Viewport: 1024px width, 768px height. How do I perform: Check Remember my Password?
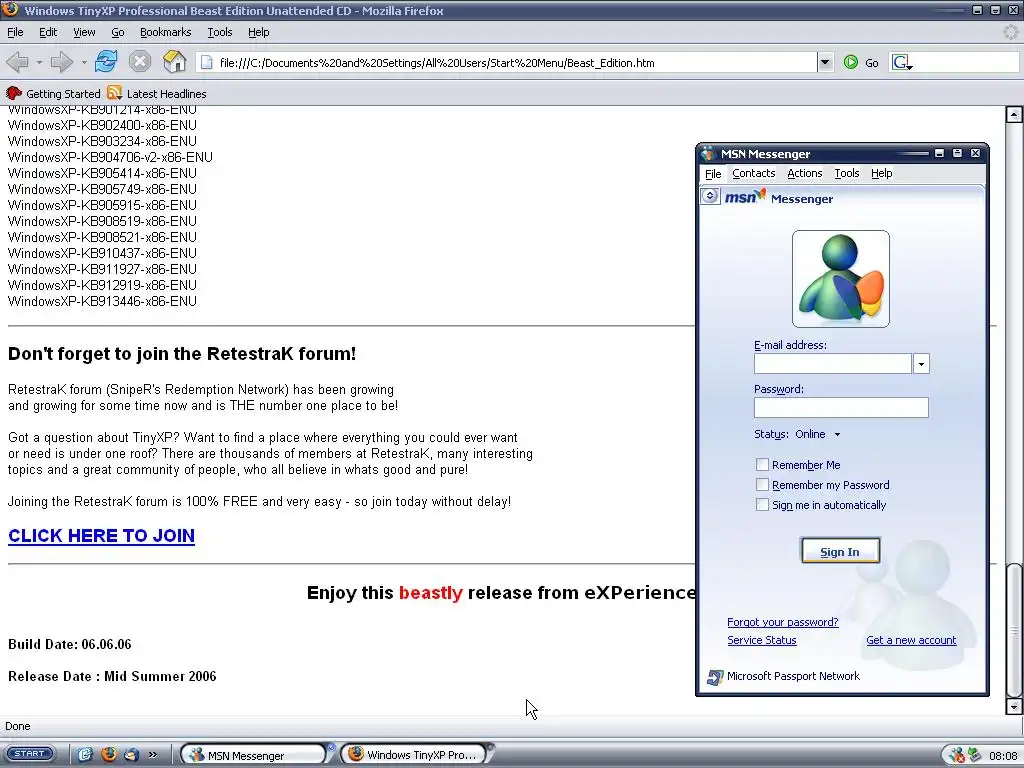[x=762, y=485]
